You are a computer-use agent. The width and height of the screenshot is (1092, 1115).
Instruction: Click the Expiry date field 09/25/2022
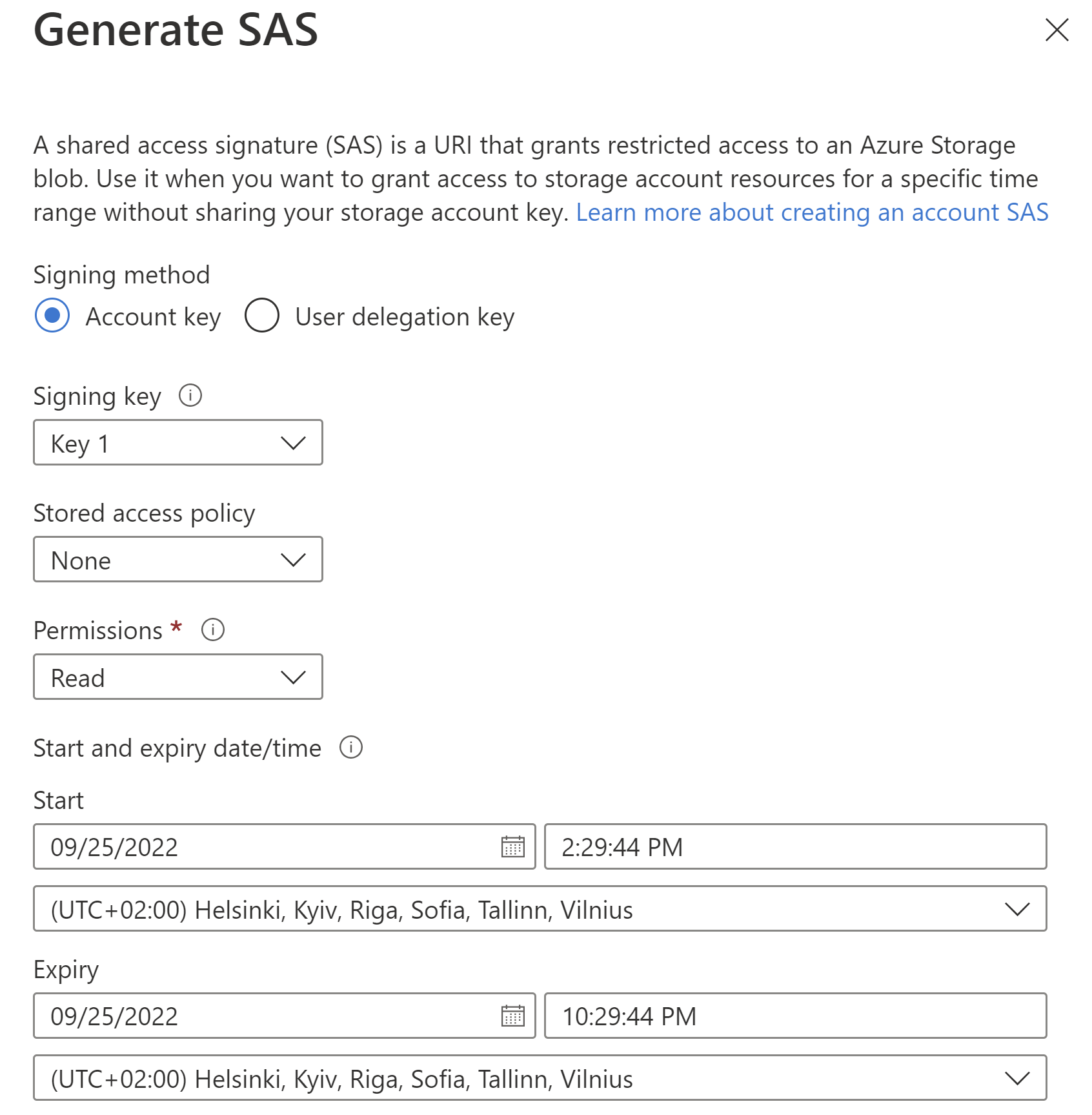tap(285, 1016)
